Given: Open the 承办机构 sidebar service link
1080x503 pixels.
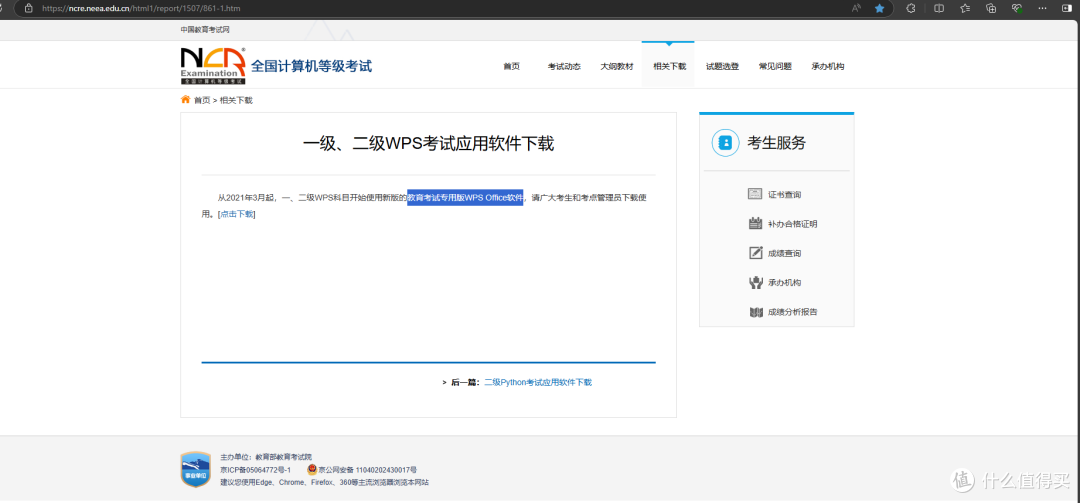Looking at the screenshot, I should 785,283.
